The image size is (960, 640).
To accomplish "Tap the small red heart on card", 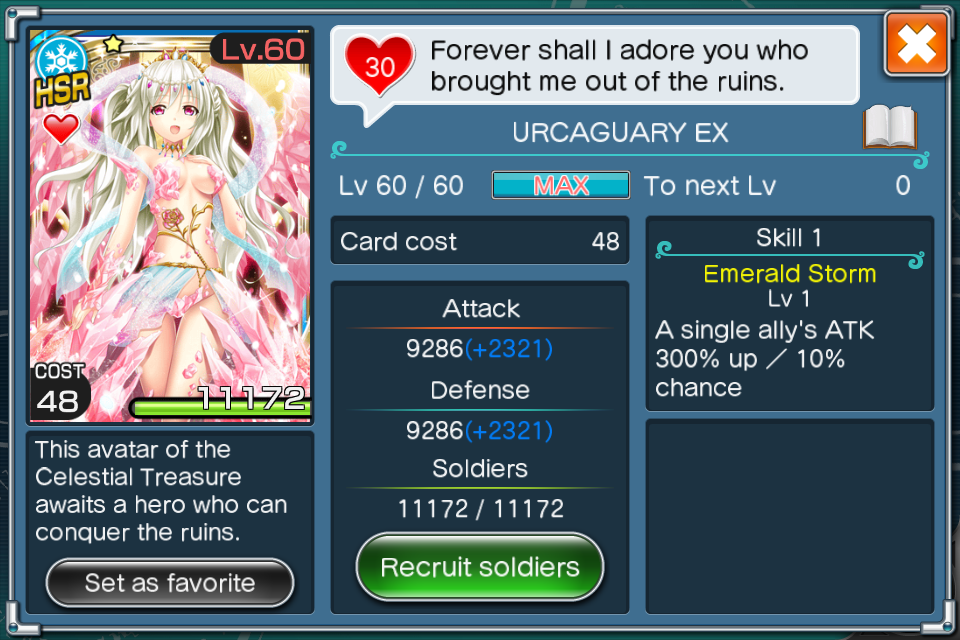I will 61,129.
